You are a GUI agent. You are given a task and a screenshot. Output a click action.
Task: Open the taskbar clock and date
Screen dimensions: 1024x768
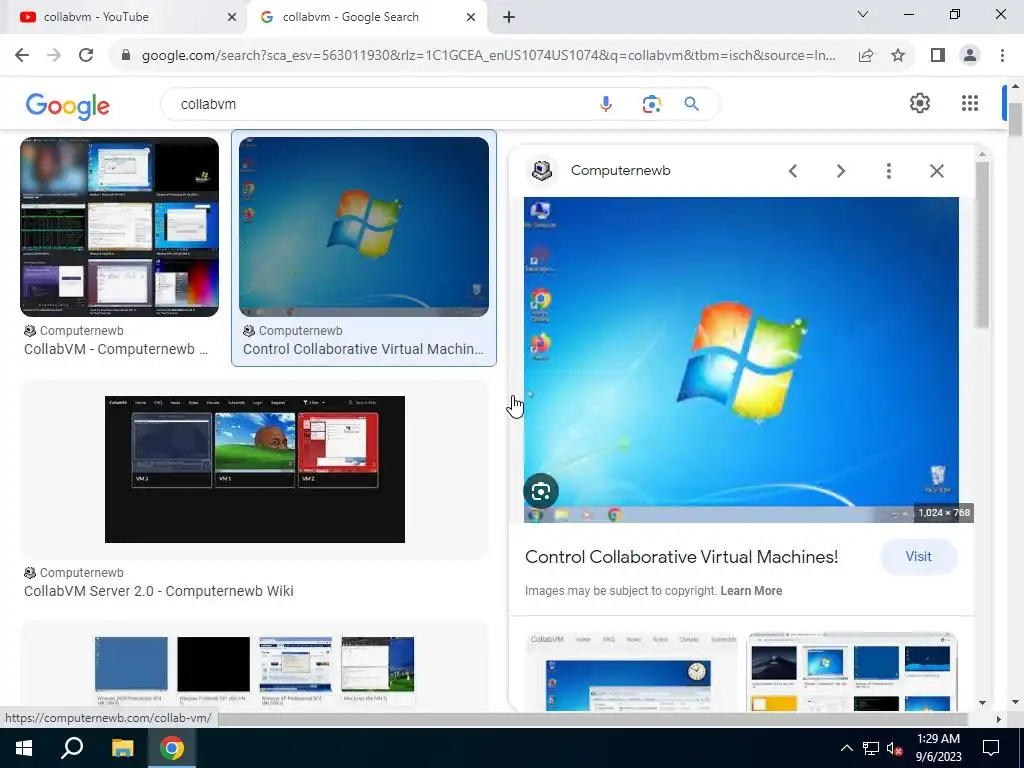[x=938, y=748]
